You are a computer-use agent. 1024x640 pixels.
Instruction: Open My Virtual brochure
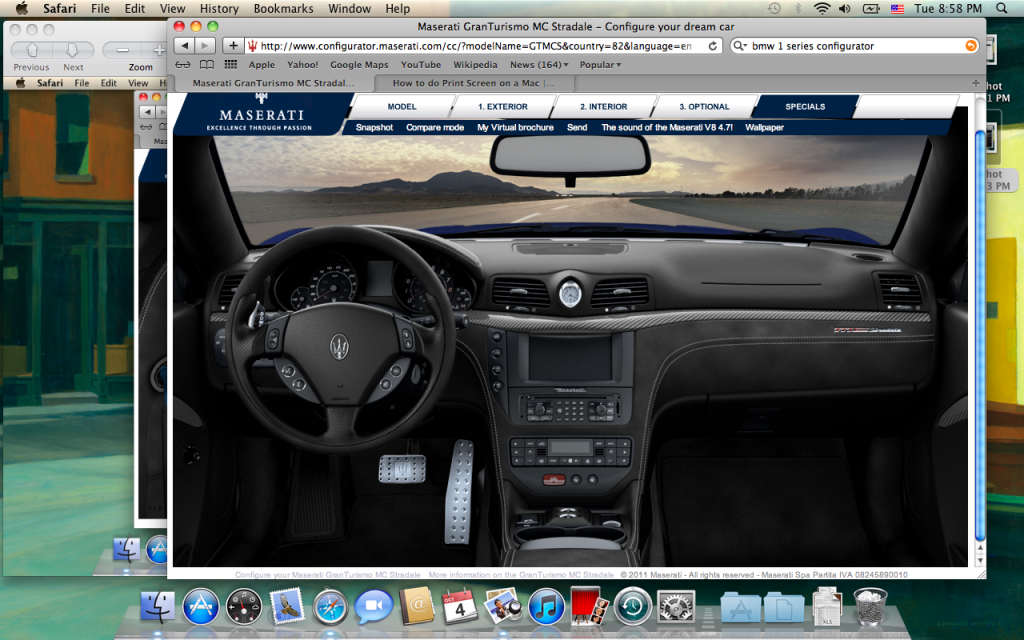[515, 127]
